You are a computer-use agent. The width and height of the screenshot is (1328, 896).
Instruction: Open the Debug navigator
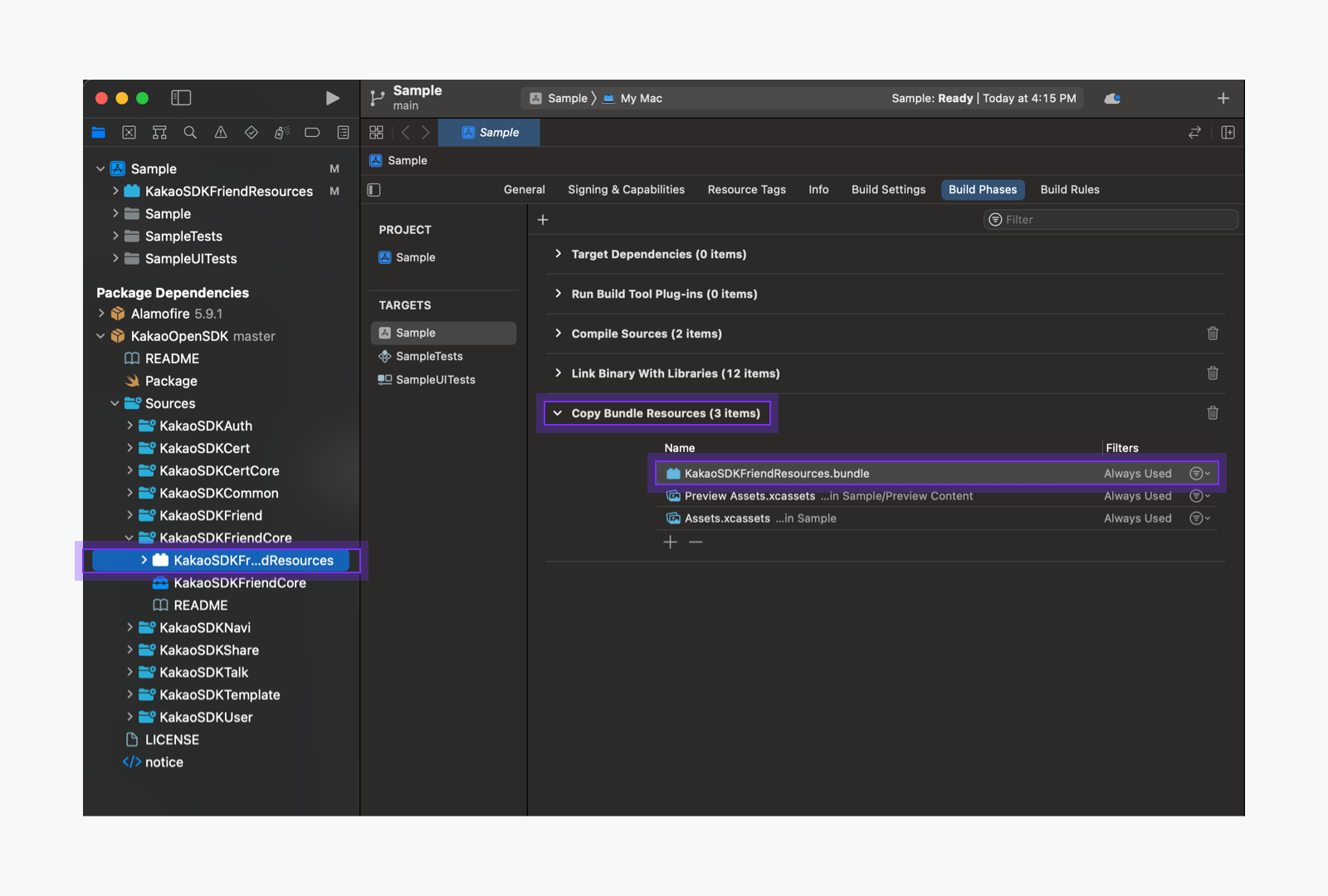[282, 132]
